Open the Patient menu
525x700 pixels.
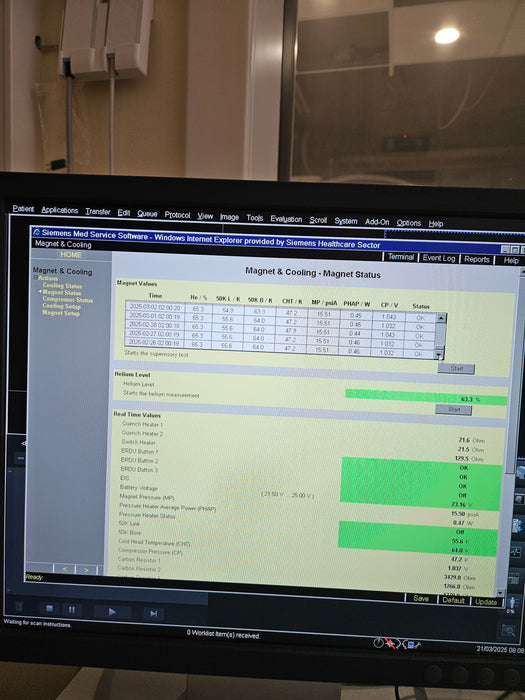coord(23,208)
